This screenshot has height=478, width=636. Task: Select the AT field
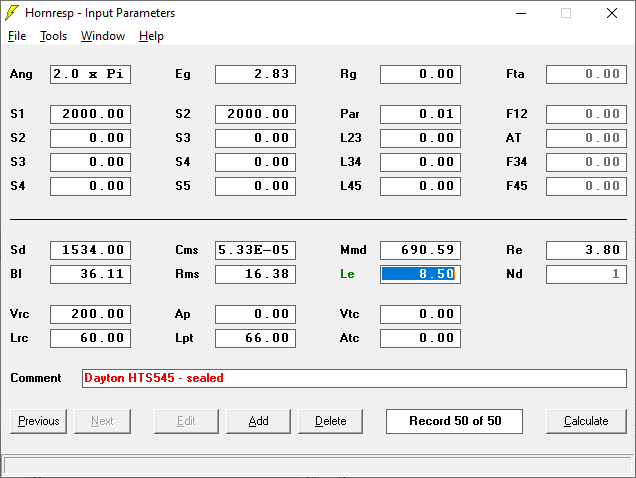click(x=586, y=138)
